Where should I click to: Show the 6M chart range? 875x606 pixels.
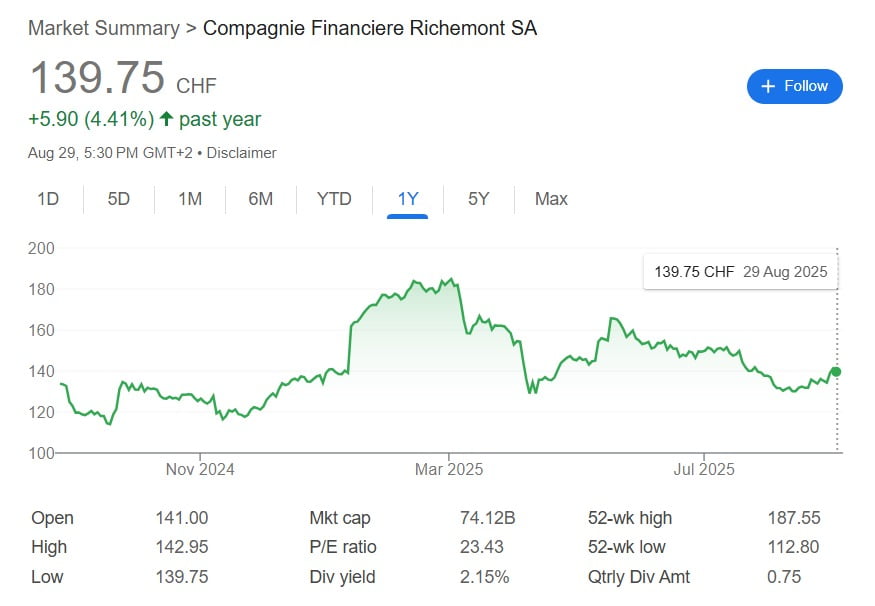pyautogui.click(x=261, y=199)
